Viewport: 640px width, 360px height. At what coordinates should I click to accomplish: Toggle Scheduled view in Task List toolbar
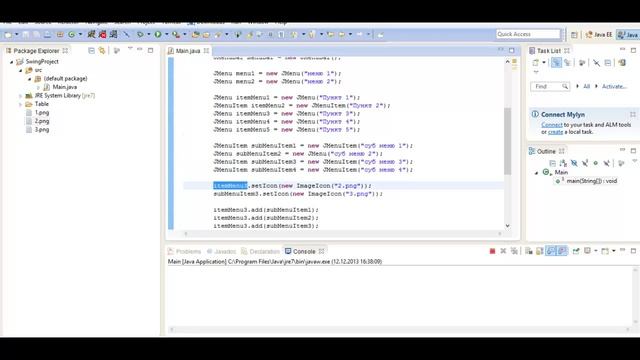[x=567, y=63]
